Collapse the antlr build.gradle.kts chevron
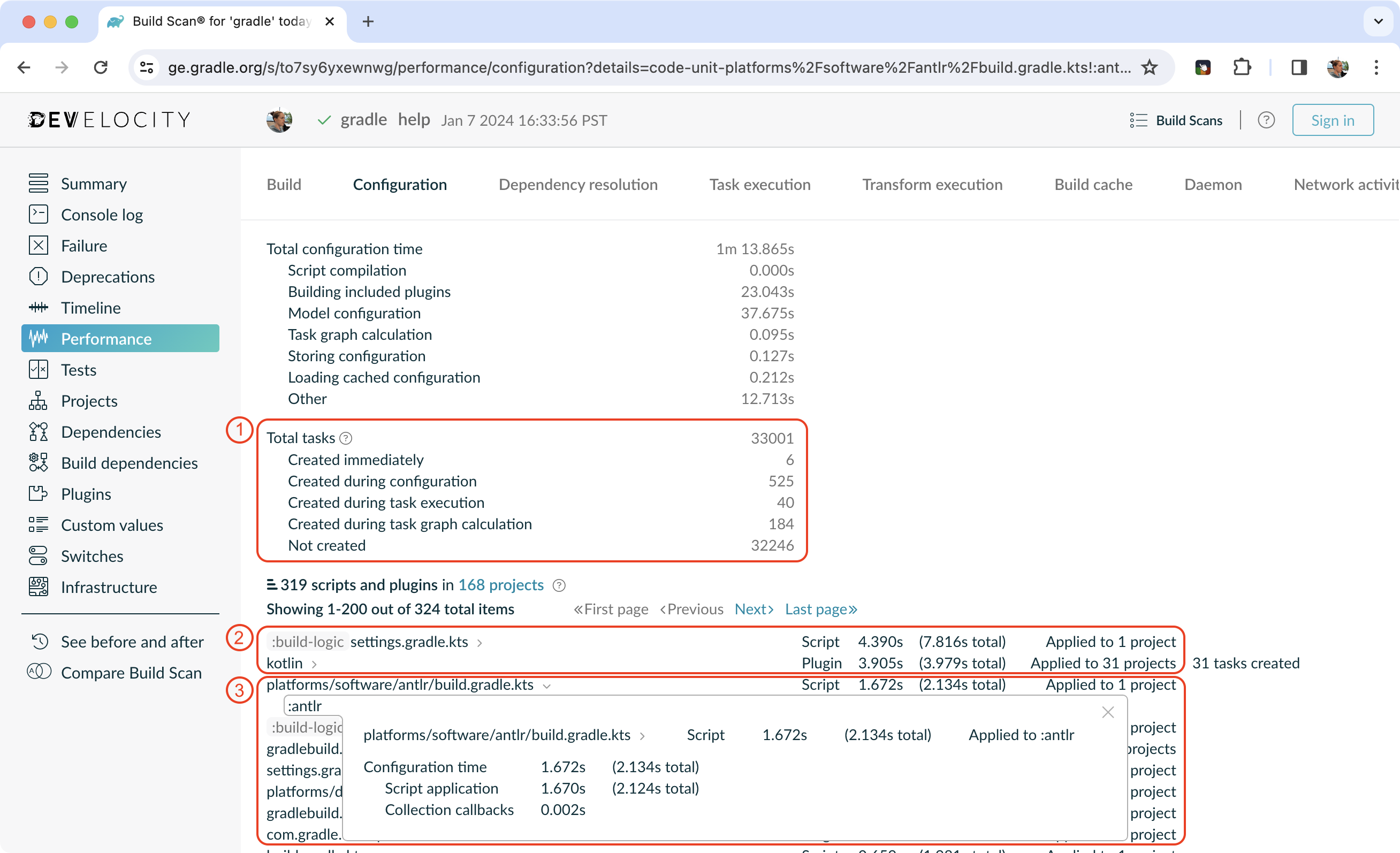The image size is (1400, 853). click(x=547, y=686)
